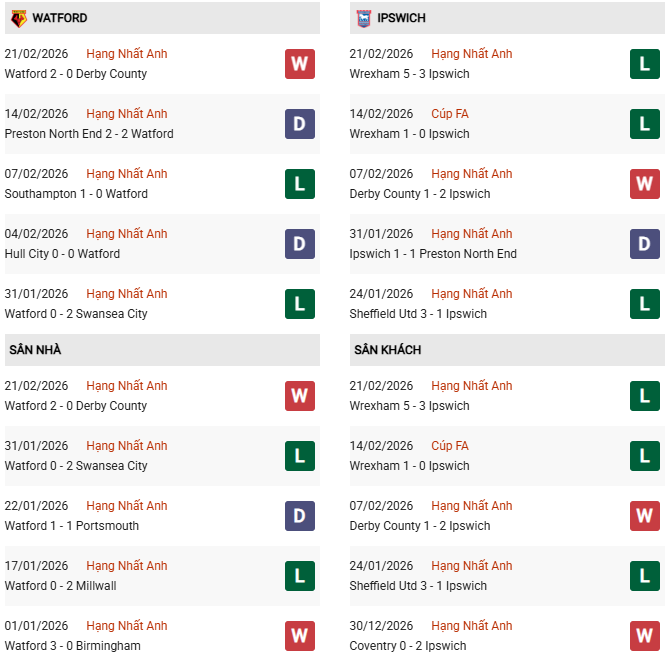Click the Watford team header title
This screenshot has height=659, width=666.
(59, 18)
